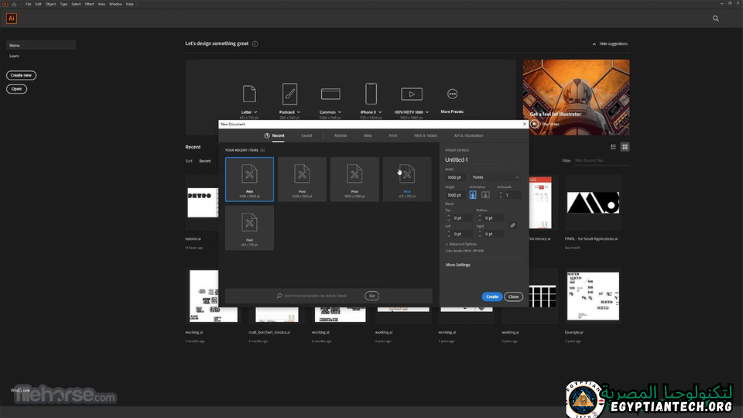Select the highlighted first recent Print preset

[x=249, y=179]
